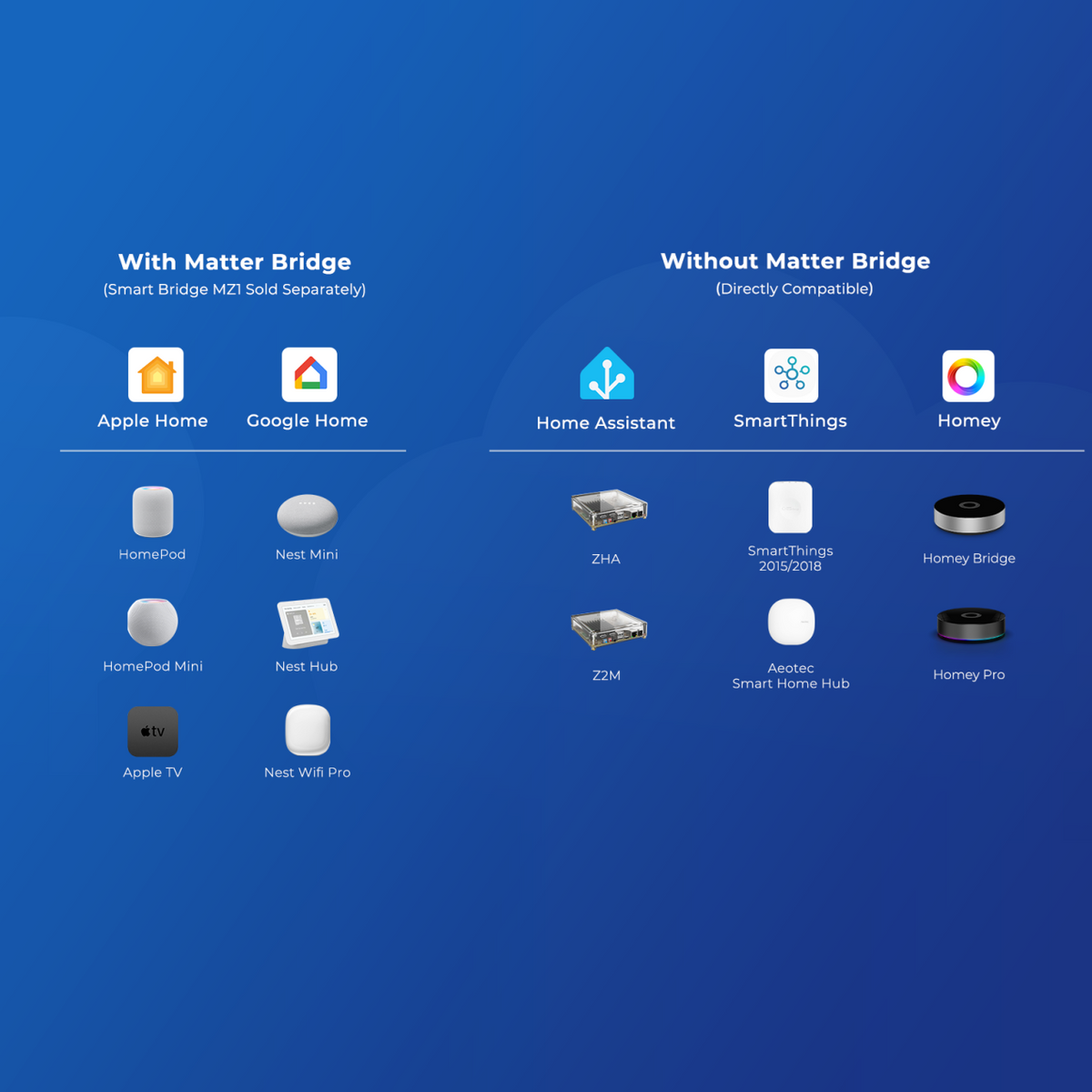Select the HomePod Mini device image

152,622
